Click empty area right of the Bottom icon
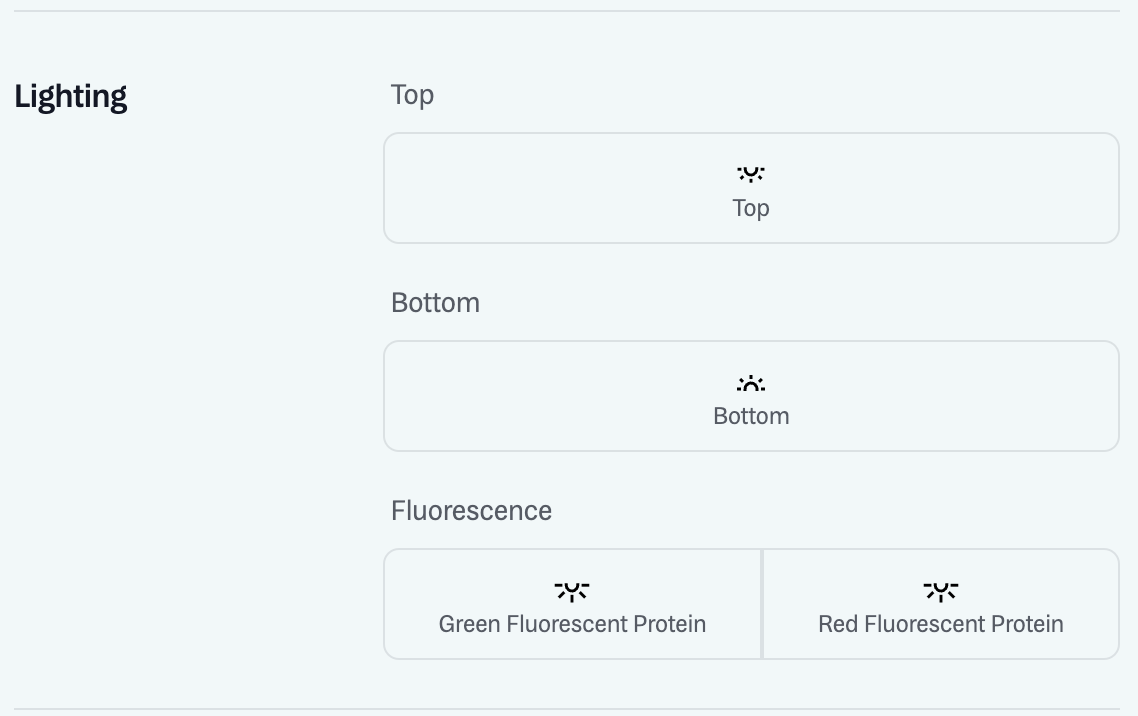Image resolution: width=1138 pixels, height=716 pixels. (943, 396)
